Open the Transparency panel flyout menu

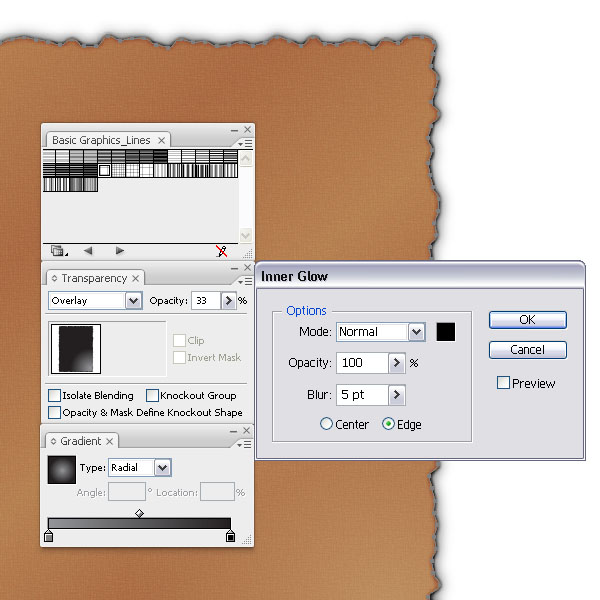[x=245, y=282]
